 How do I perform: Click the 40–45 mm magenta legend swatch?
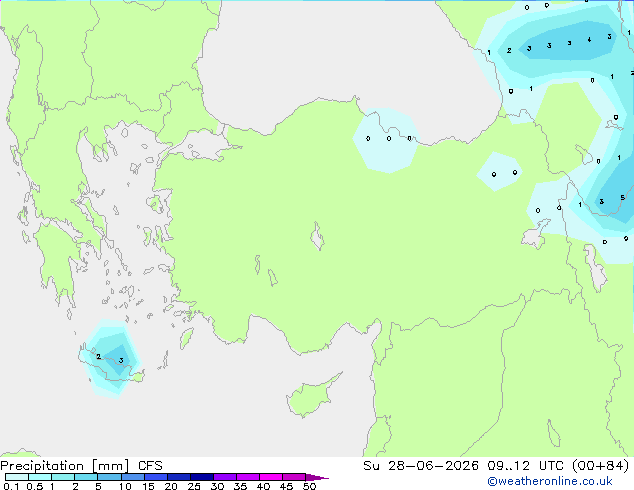271,477
